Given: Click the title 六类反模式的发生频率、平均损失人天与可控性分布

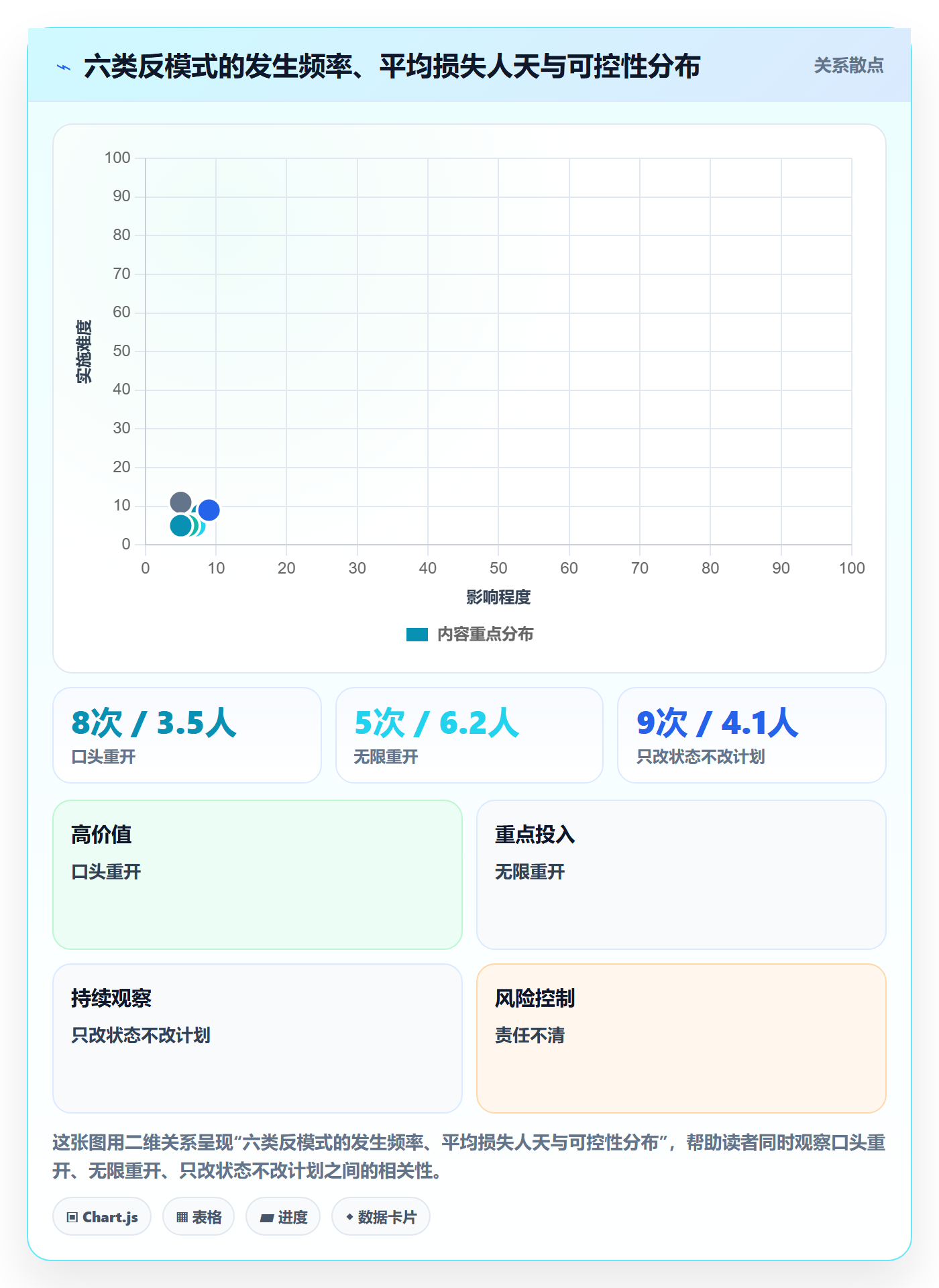Looking at the screenshot, I should 392,66.
